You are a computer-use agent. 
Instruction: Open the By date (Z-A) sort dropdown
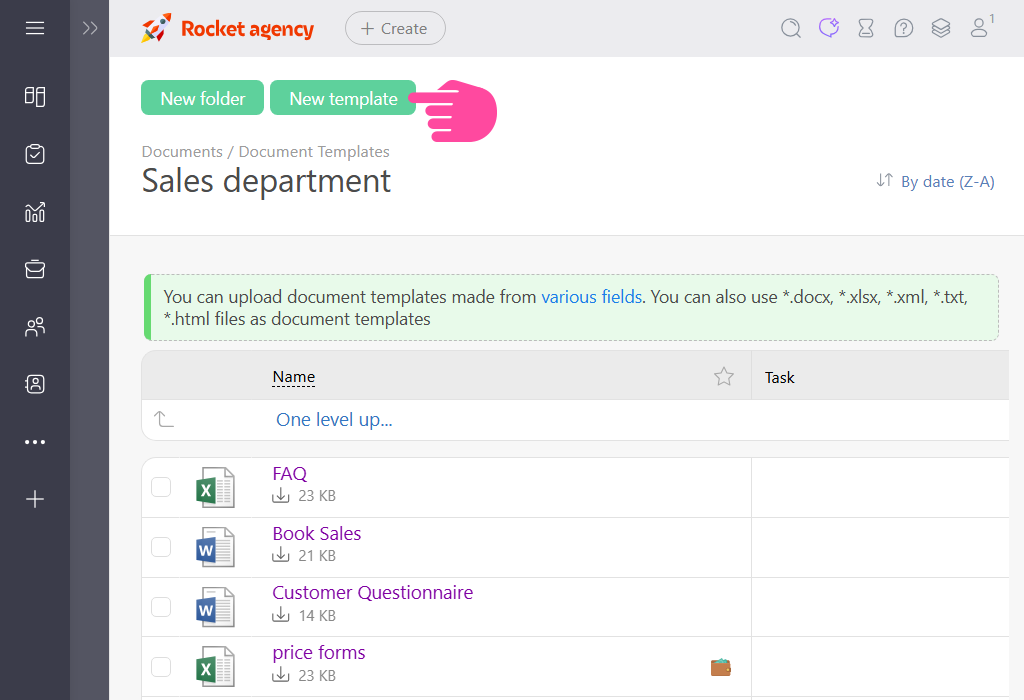click(x=935, y=182)
